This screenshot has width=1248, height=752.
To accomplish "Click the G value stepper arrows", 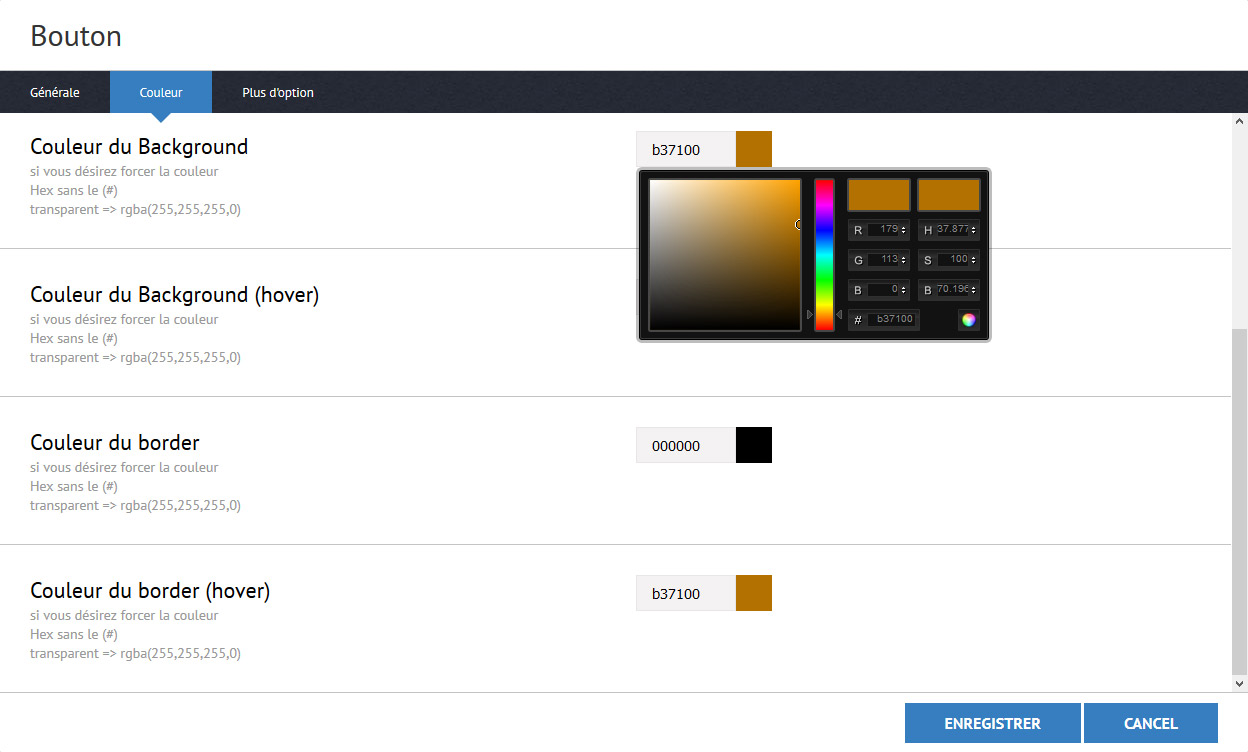I will (904, 260).
